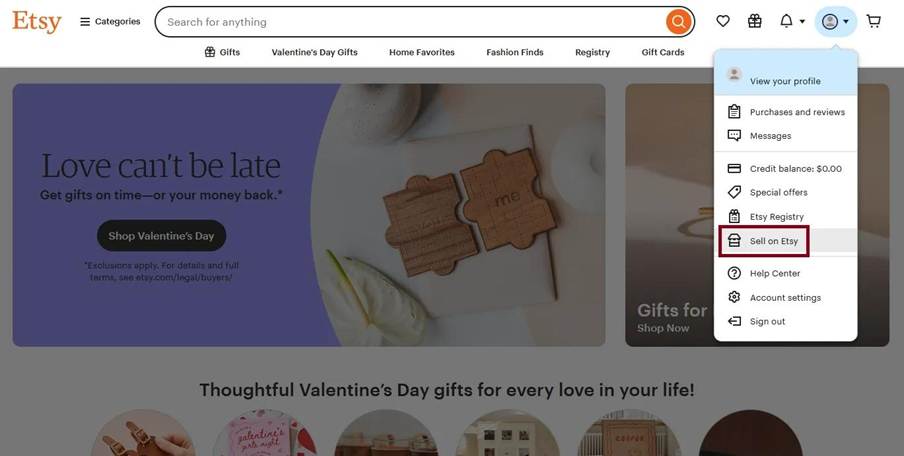
Task: Go to Gift Cards navigation link
Action: click(x=663, y=52)
